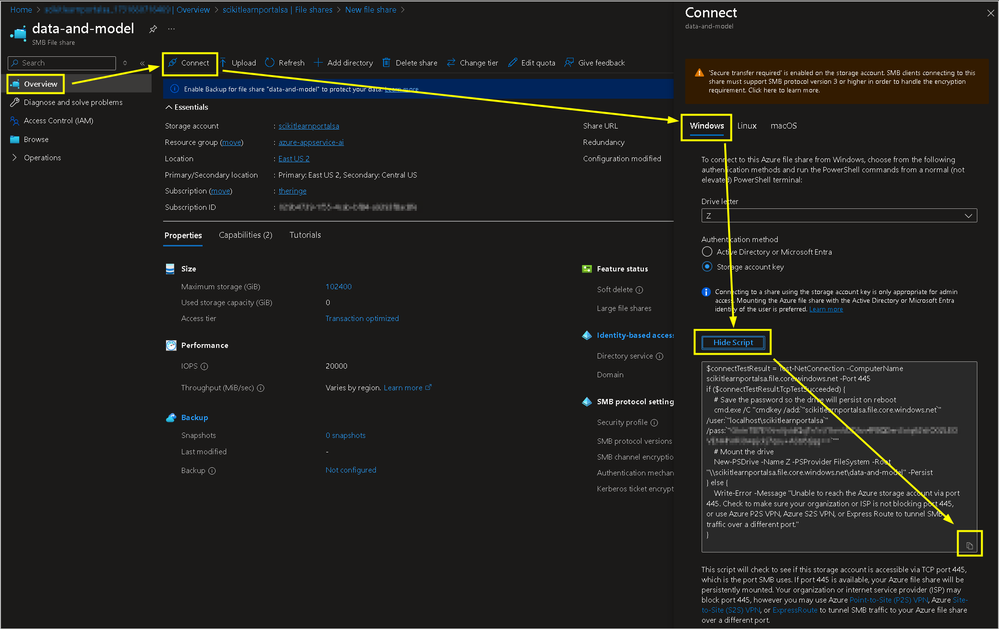Close the Connect panel

point(991,13)
